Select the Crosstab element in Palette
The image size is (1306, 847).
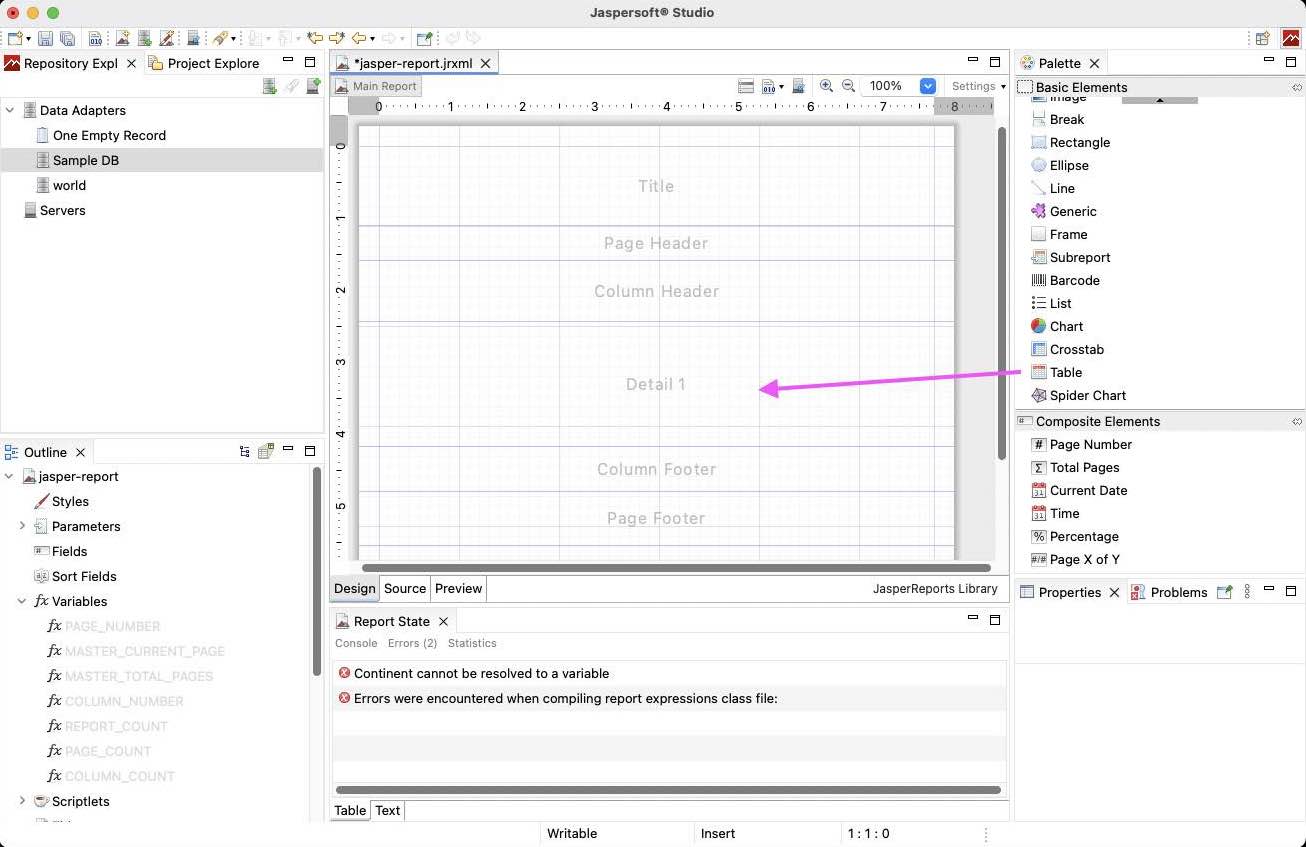click(1067, 349)
